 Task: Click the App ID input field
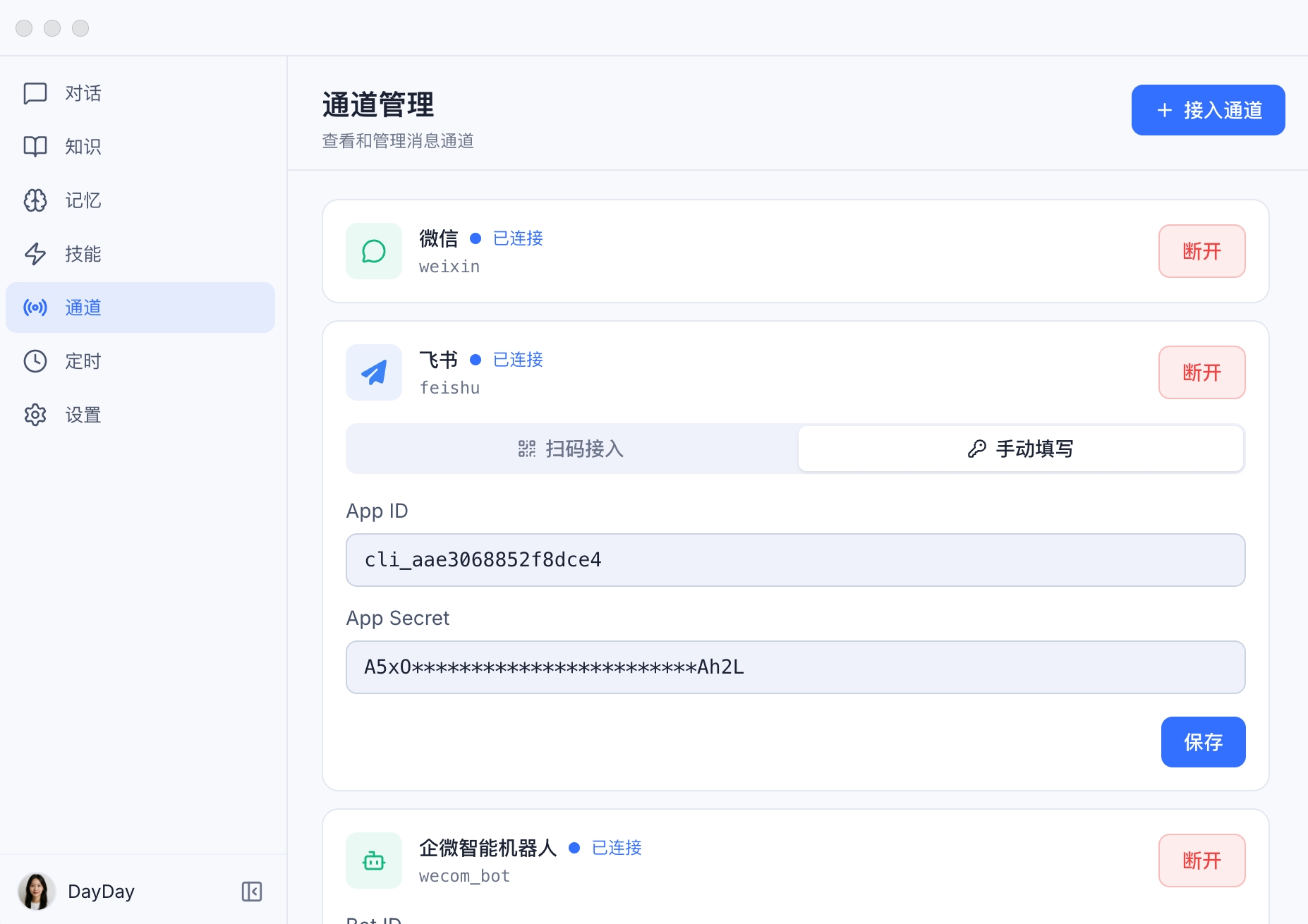click(796, 560)
